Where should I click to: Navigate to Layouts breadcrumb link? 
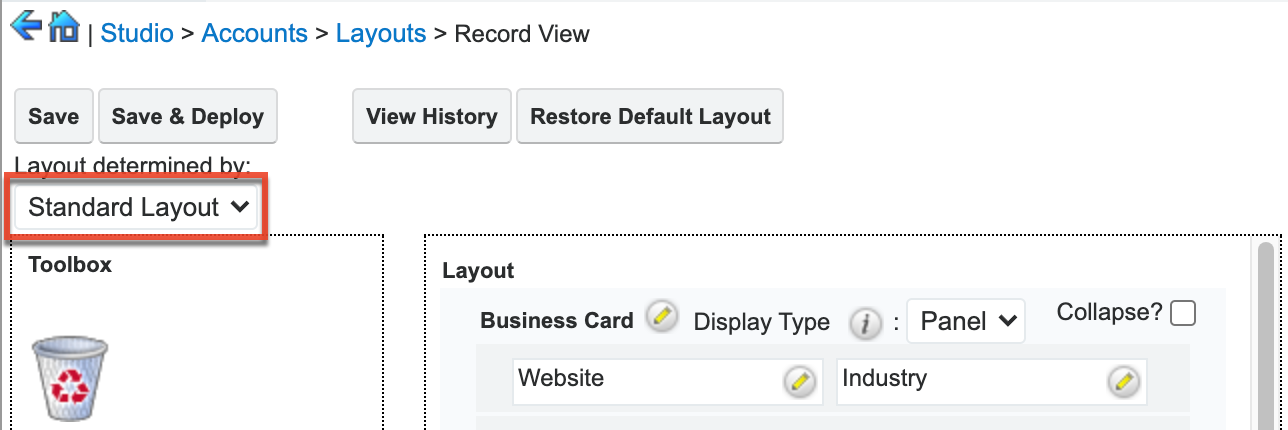coord(381,34)
